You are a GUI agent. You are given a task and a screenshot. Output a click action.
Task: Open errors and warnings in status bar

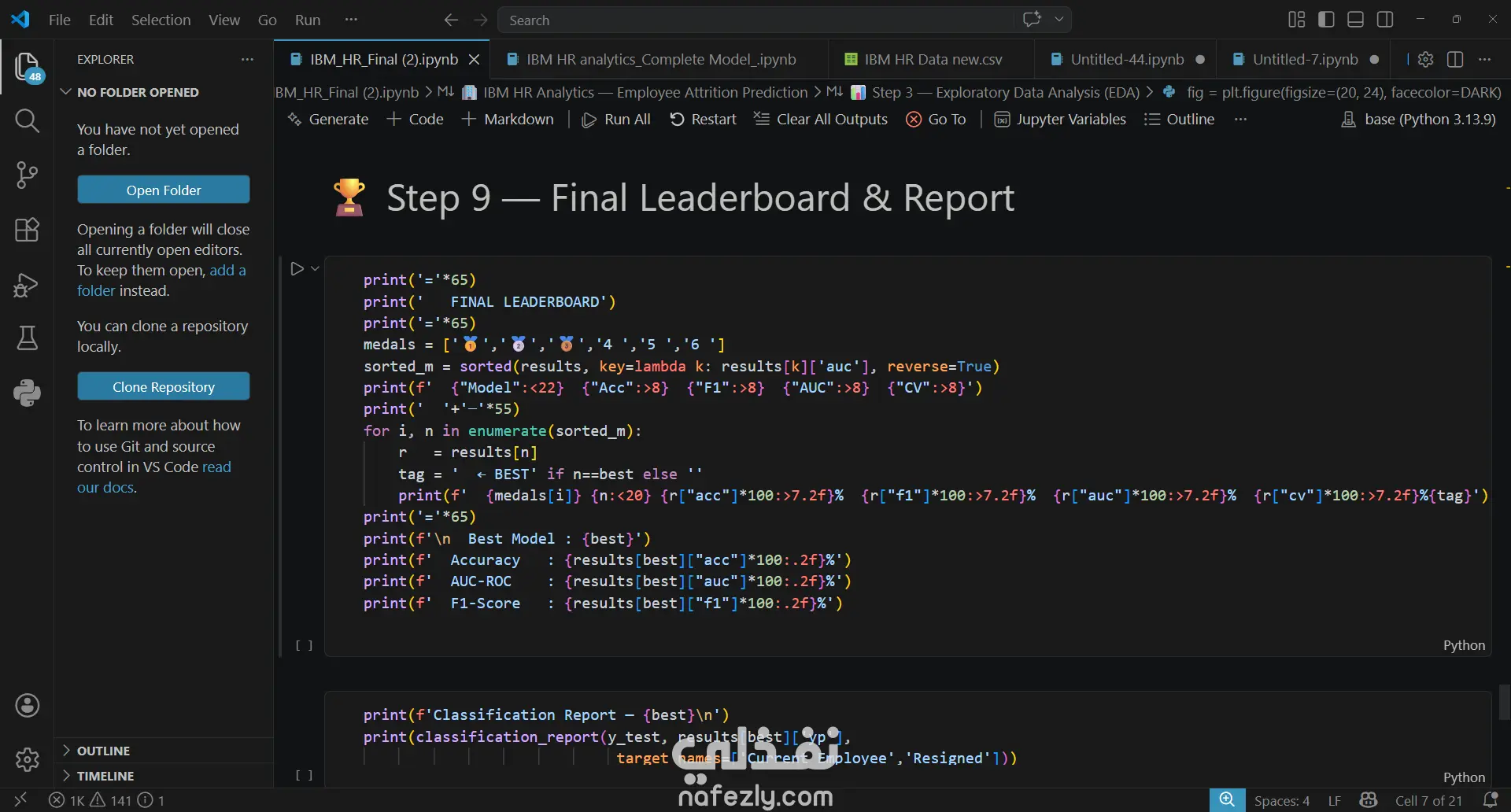(x=107, y=800)
